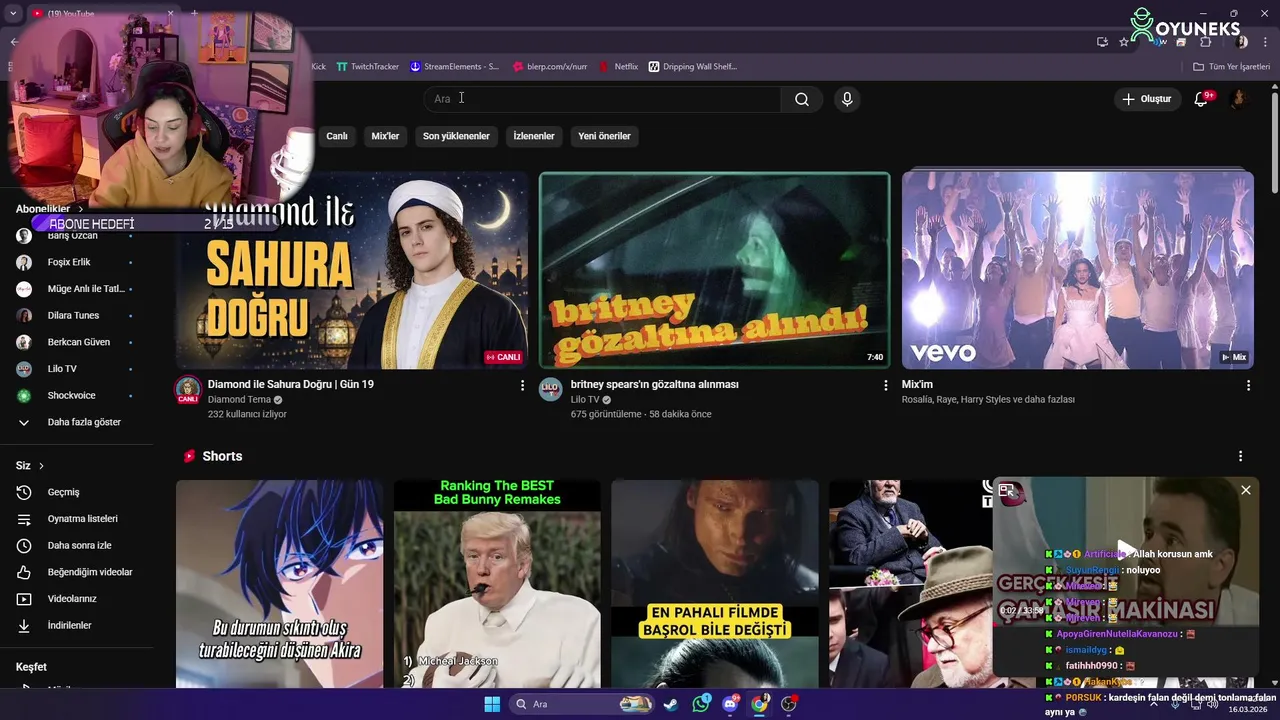Open the YouTube account avatar menu
The height and width of the screenshot is (720, 1280).
point(1239,99)
